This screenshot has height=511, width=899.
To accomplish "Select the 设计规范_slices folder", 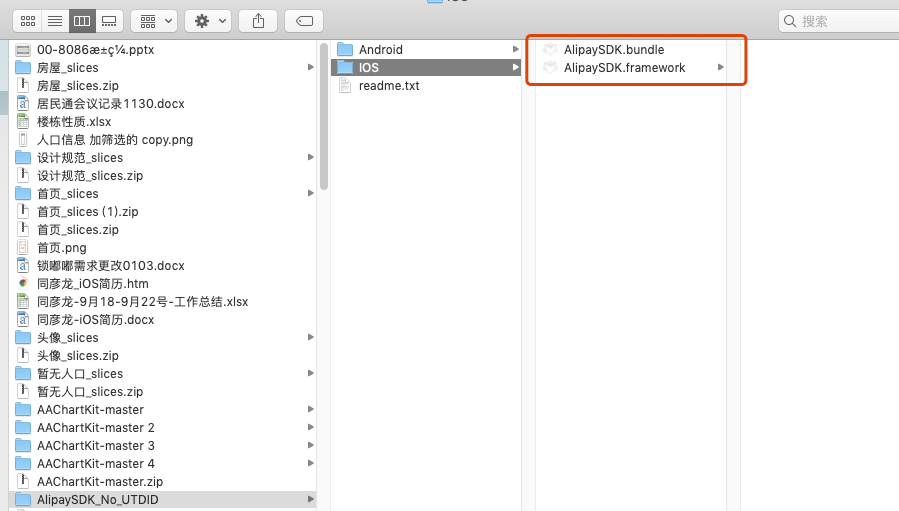I will (163, 158).
